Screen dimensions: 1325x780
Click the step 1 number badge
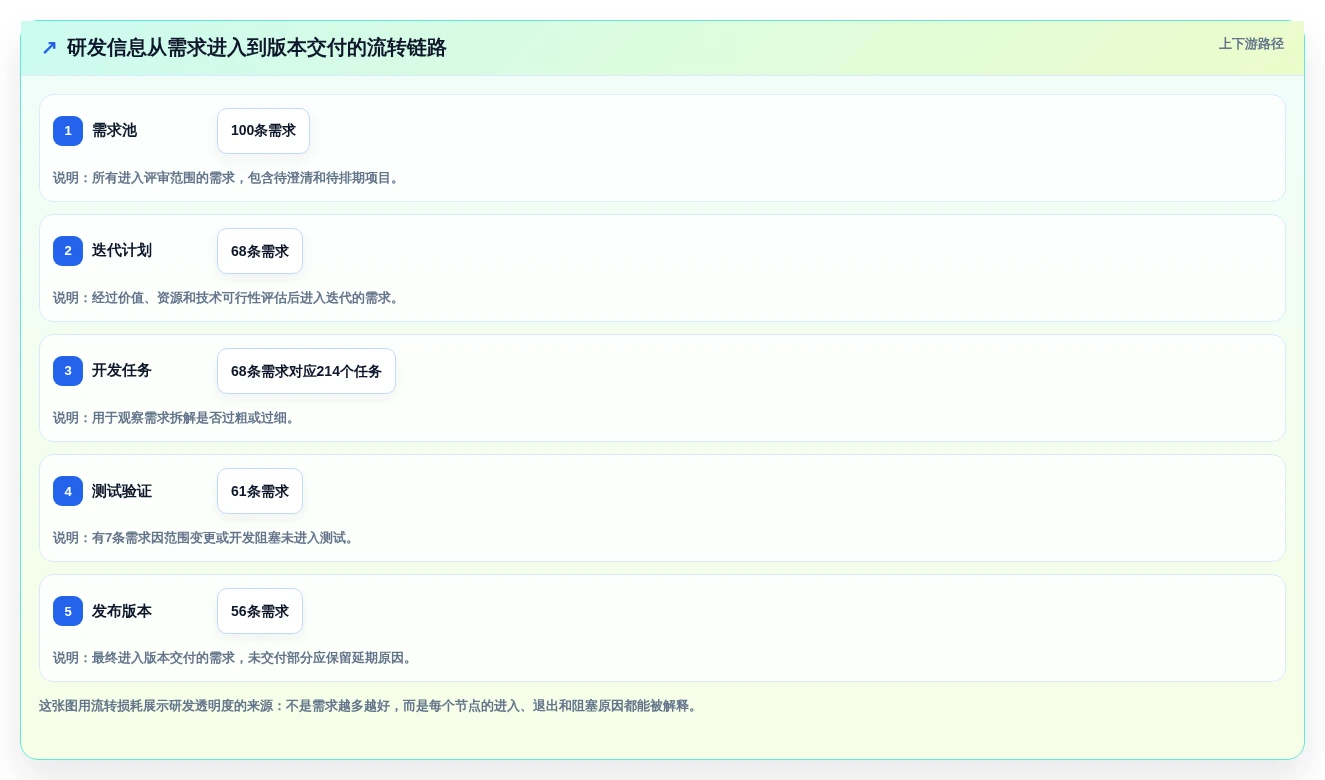point(68,131)
